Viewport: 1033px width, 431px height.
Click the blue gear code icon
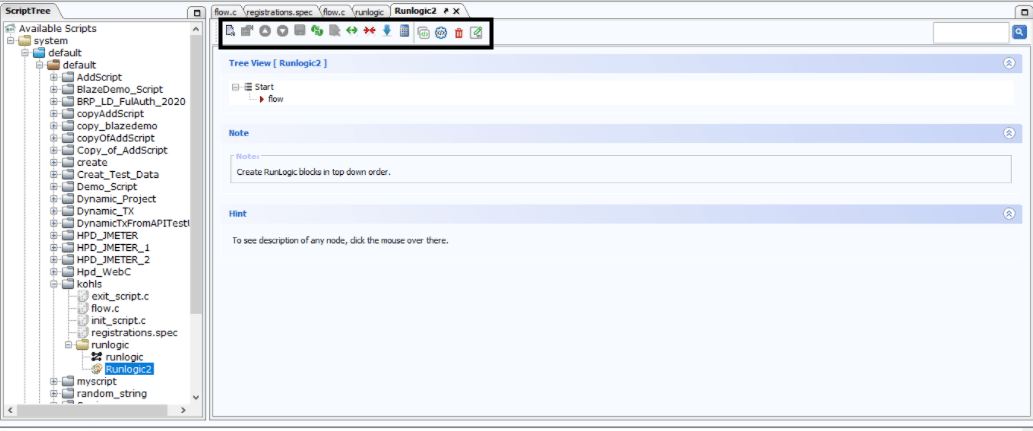click(441, 33)
